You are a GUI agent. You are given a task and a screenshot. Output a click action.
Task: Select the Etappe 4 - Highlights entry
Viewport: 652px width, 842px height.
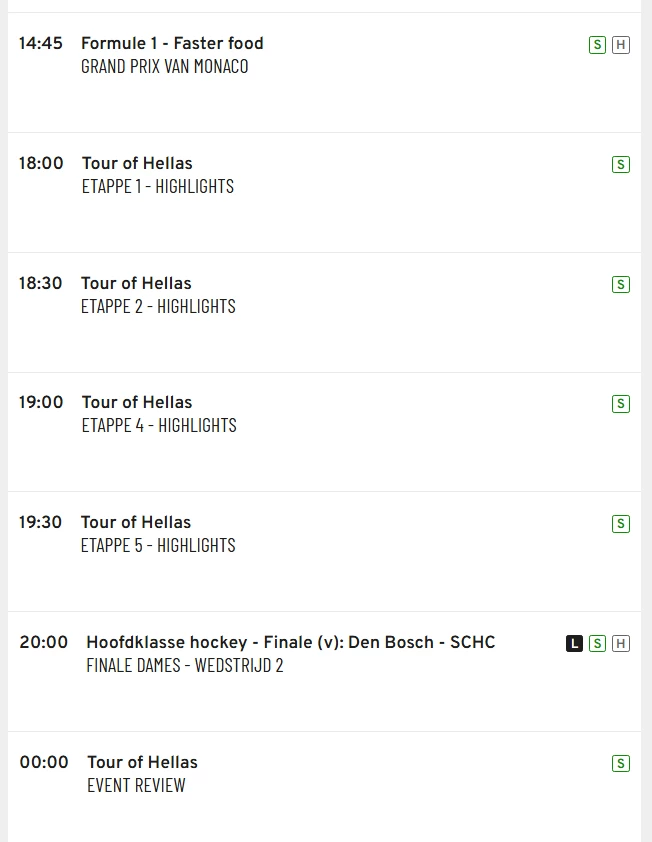point(159,425)
